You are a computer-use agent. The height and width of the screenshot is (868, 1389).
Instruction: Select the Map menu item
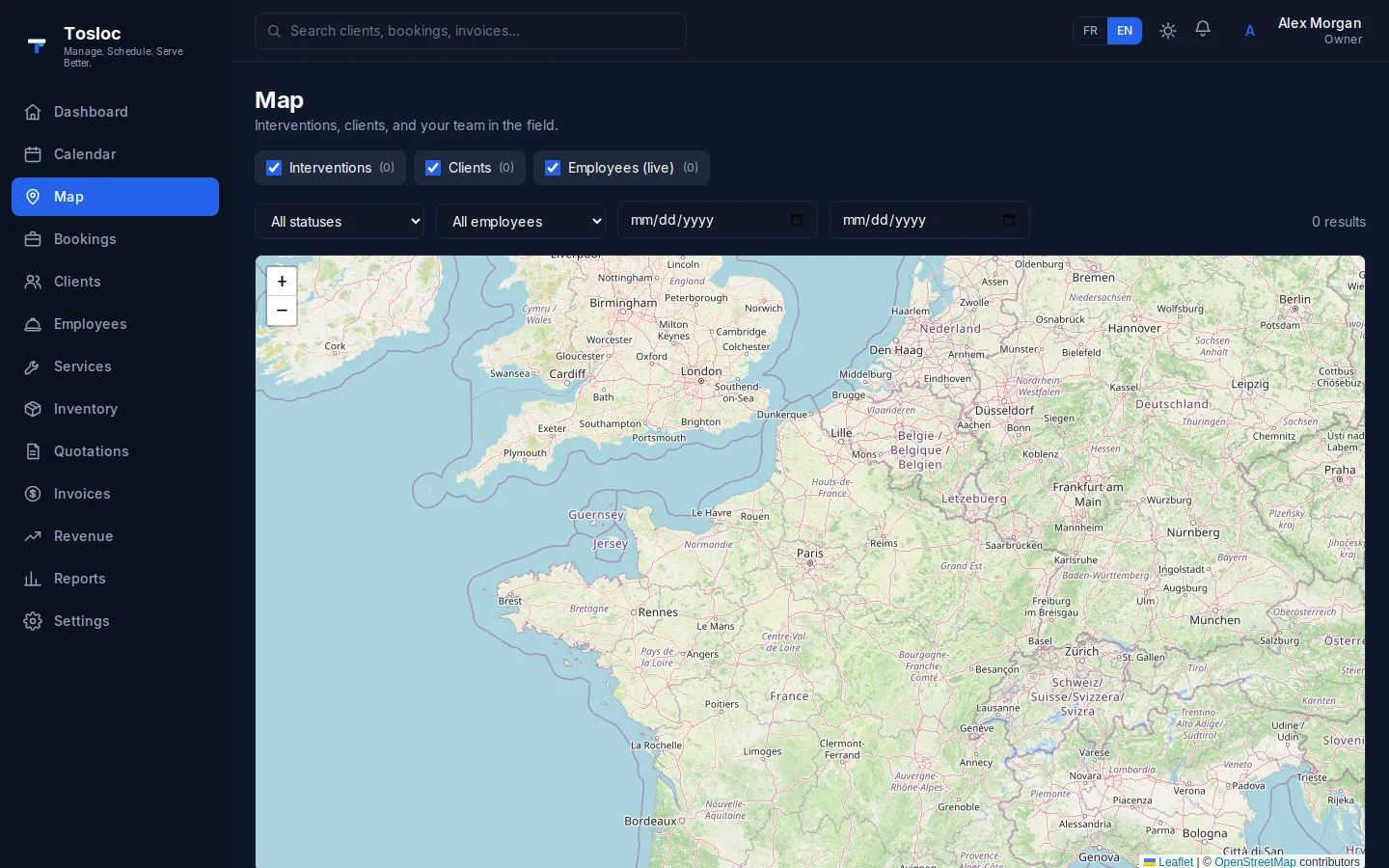coord(115,197)
